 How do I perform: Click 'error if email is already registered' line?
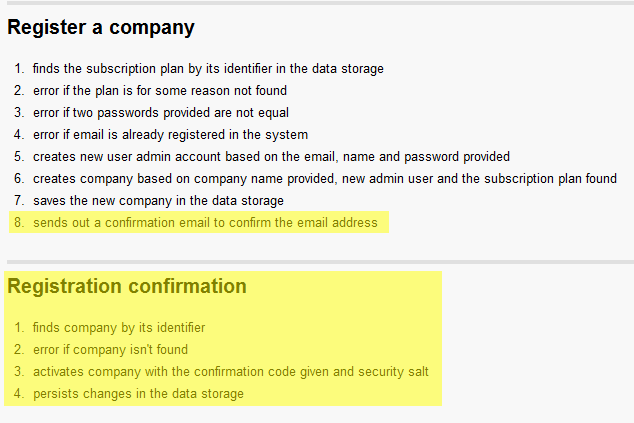coord(170,135)
